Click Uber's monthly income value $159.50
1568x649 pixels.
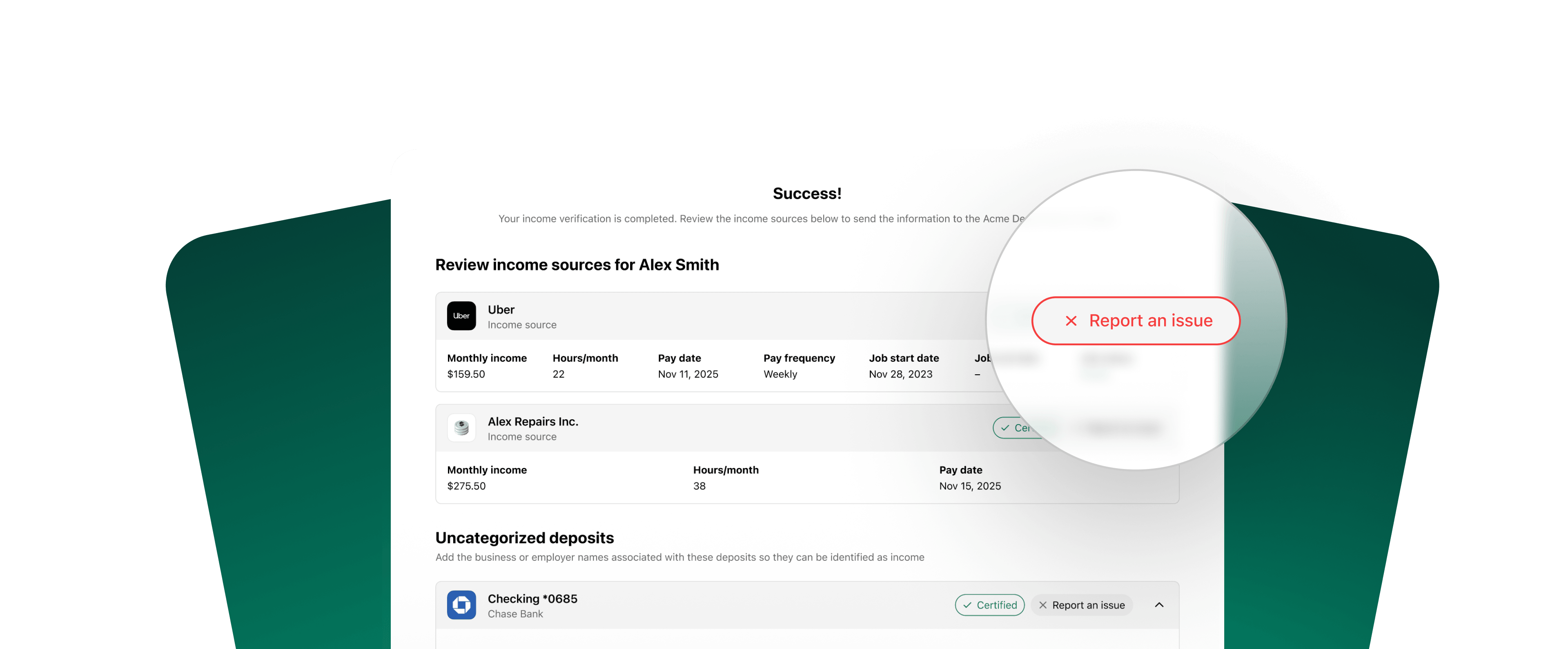point(465,374)
